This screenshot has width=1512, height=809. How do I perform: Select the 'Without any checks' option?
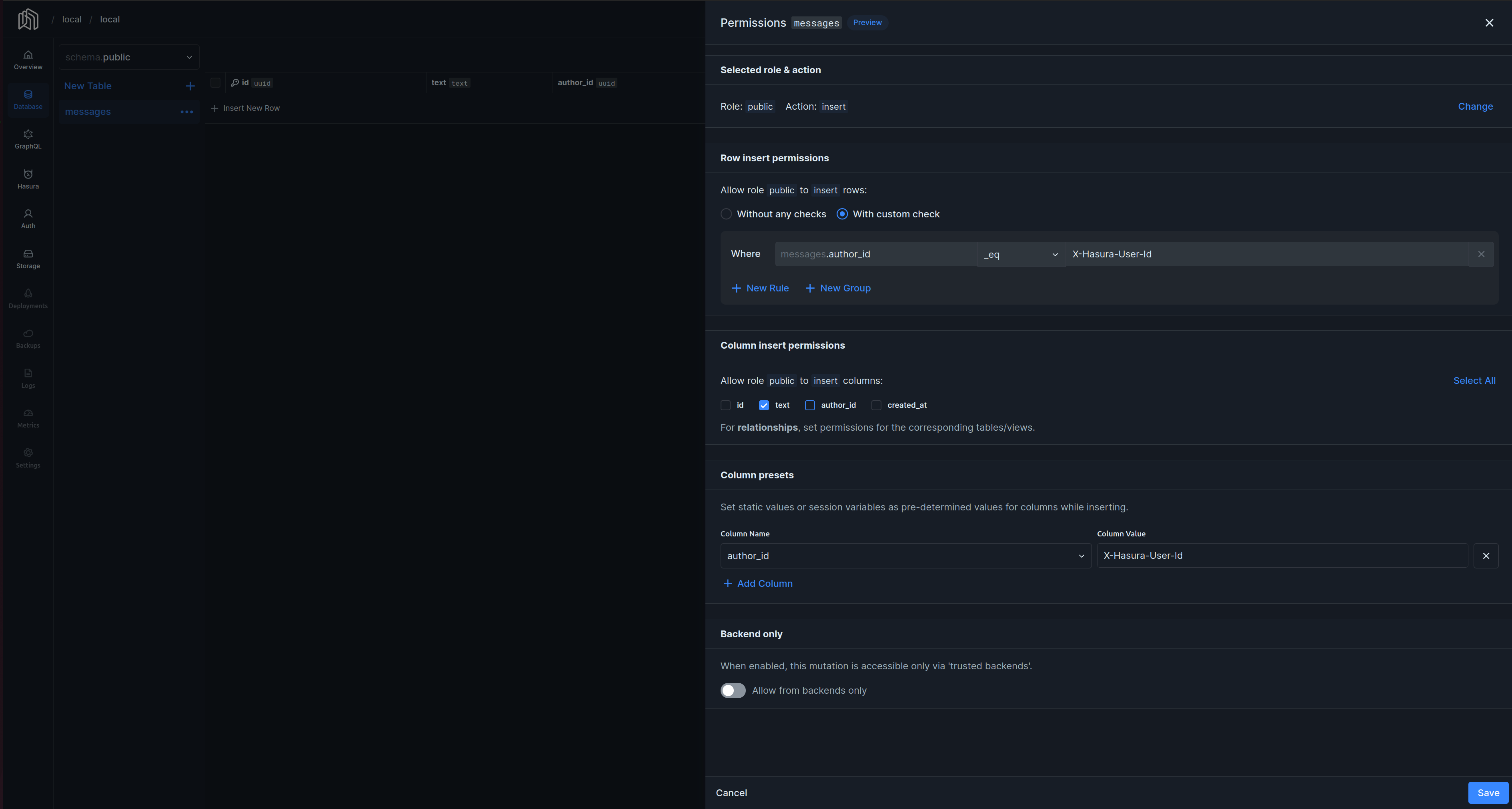click(x=726, y=214)
